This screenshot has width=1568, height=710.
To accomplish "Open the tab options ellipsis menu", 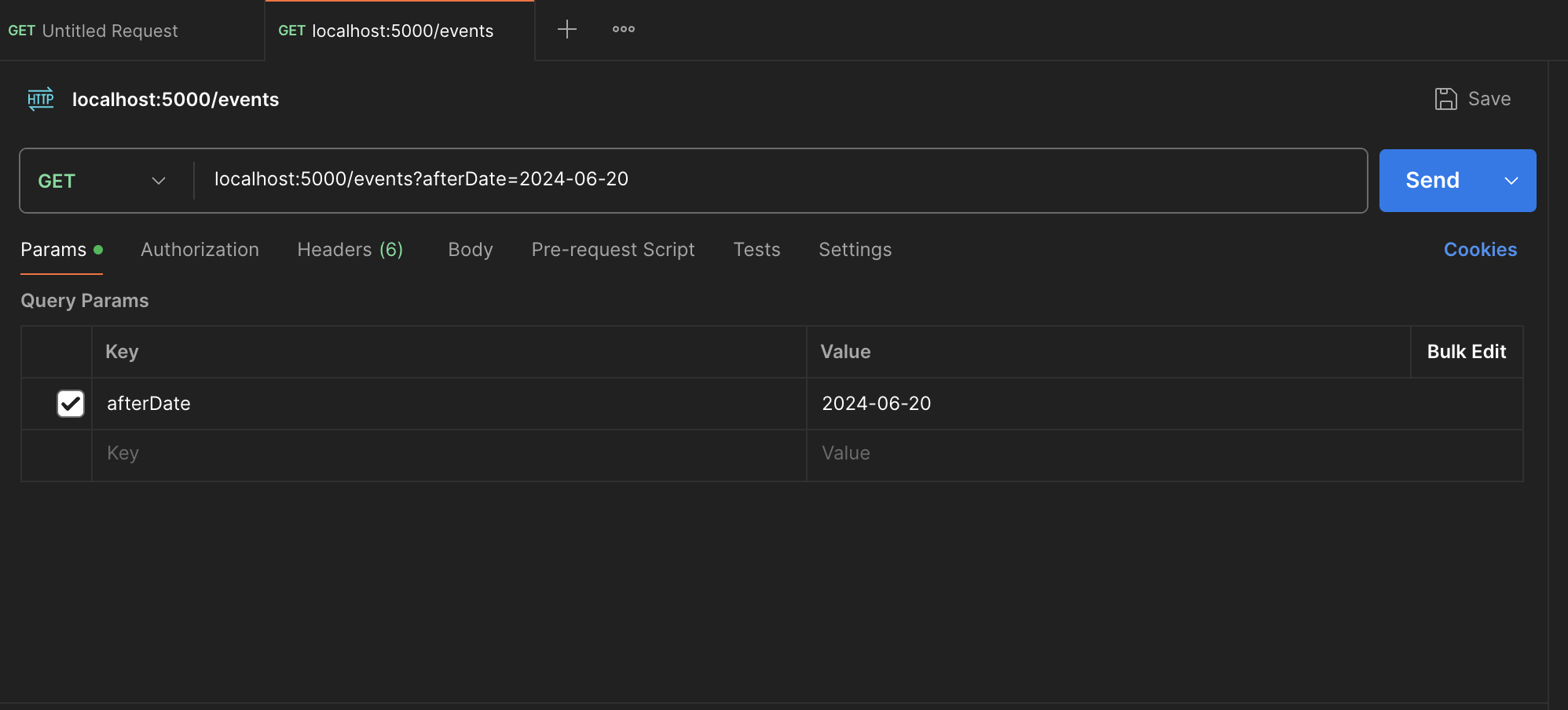I will click(x=624, y=30).
